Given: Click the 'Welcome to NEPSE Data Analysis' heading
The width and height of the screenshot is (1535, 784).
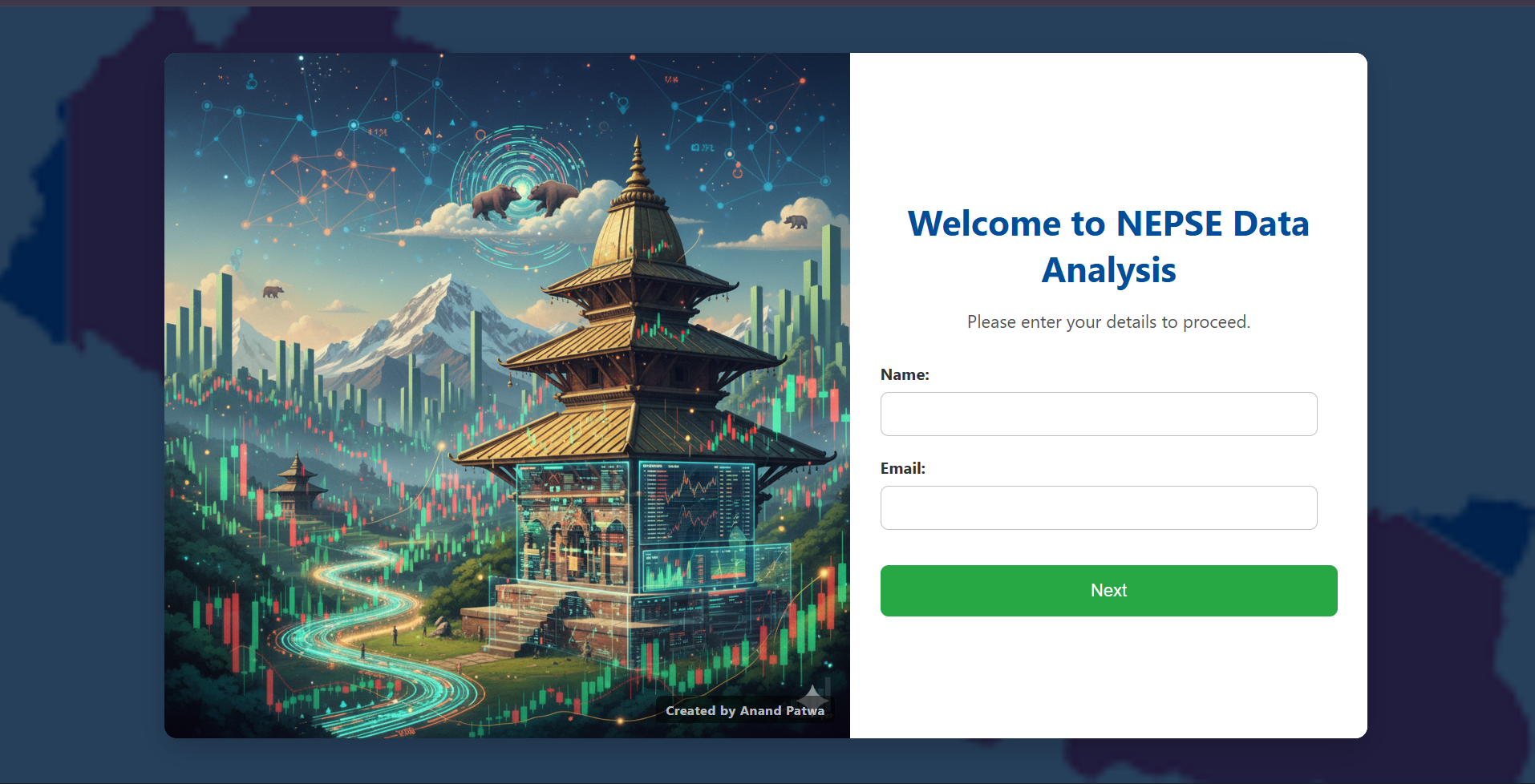Looking at the screenshot, I should (1108, 246).
